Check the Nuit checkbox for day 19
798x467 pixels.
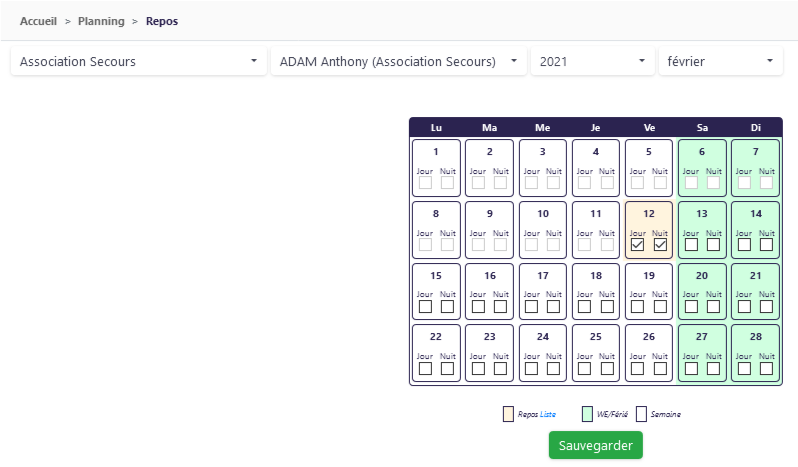(x=660, y=306)
